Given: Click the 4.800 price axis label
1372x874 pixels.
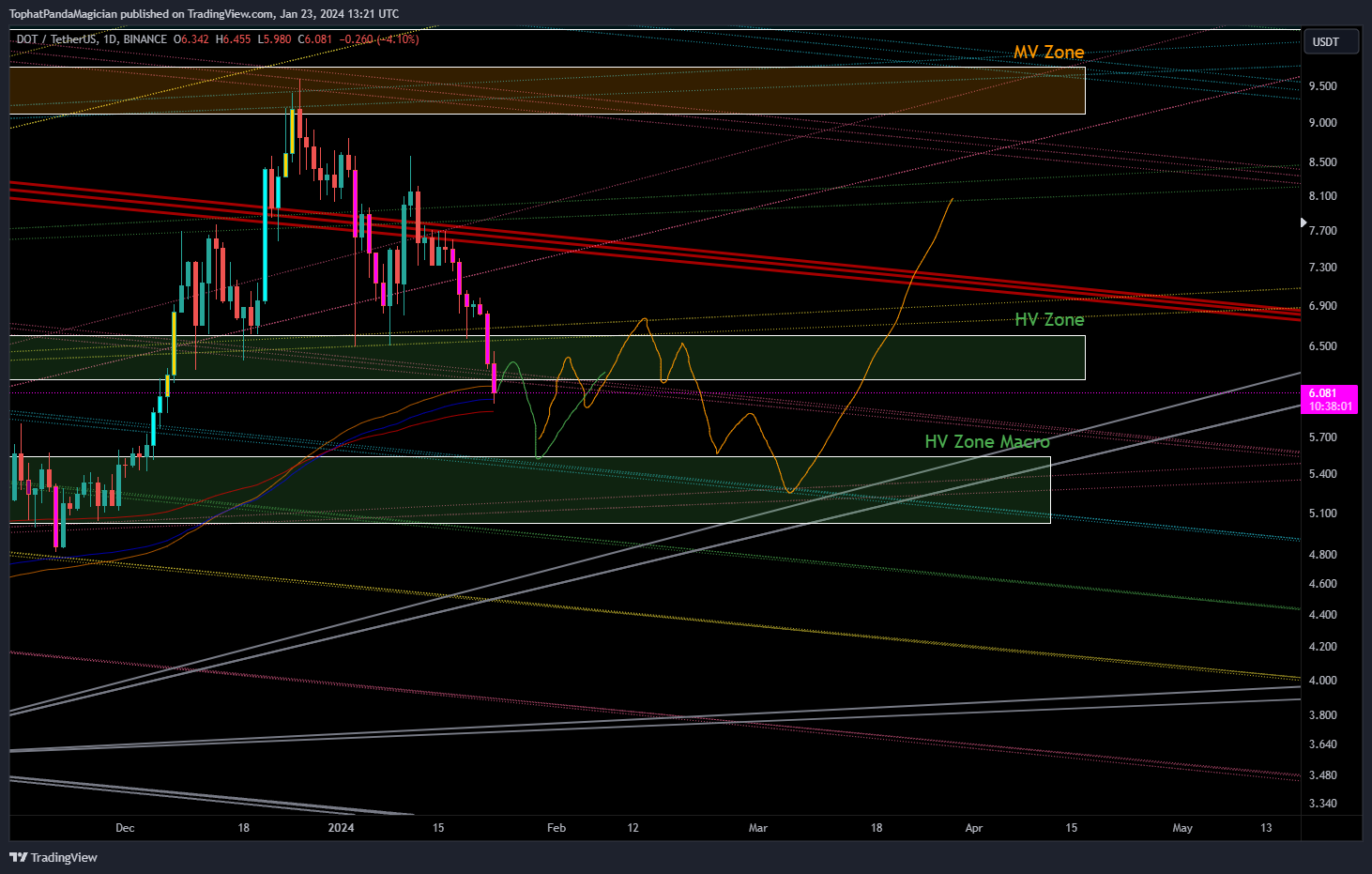Looking at the screenshot, I should 1322,555.
